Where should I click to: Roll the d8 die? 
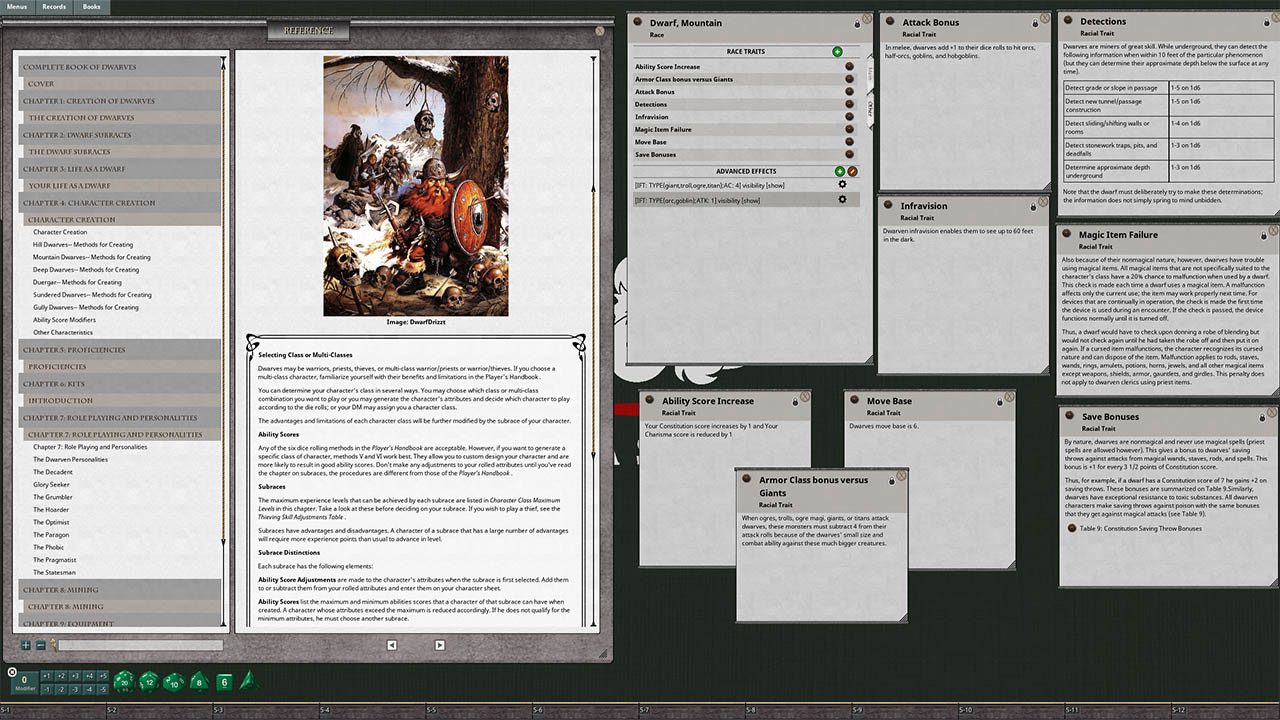[198, 682]
